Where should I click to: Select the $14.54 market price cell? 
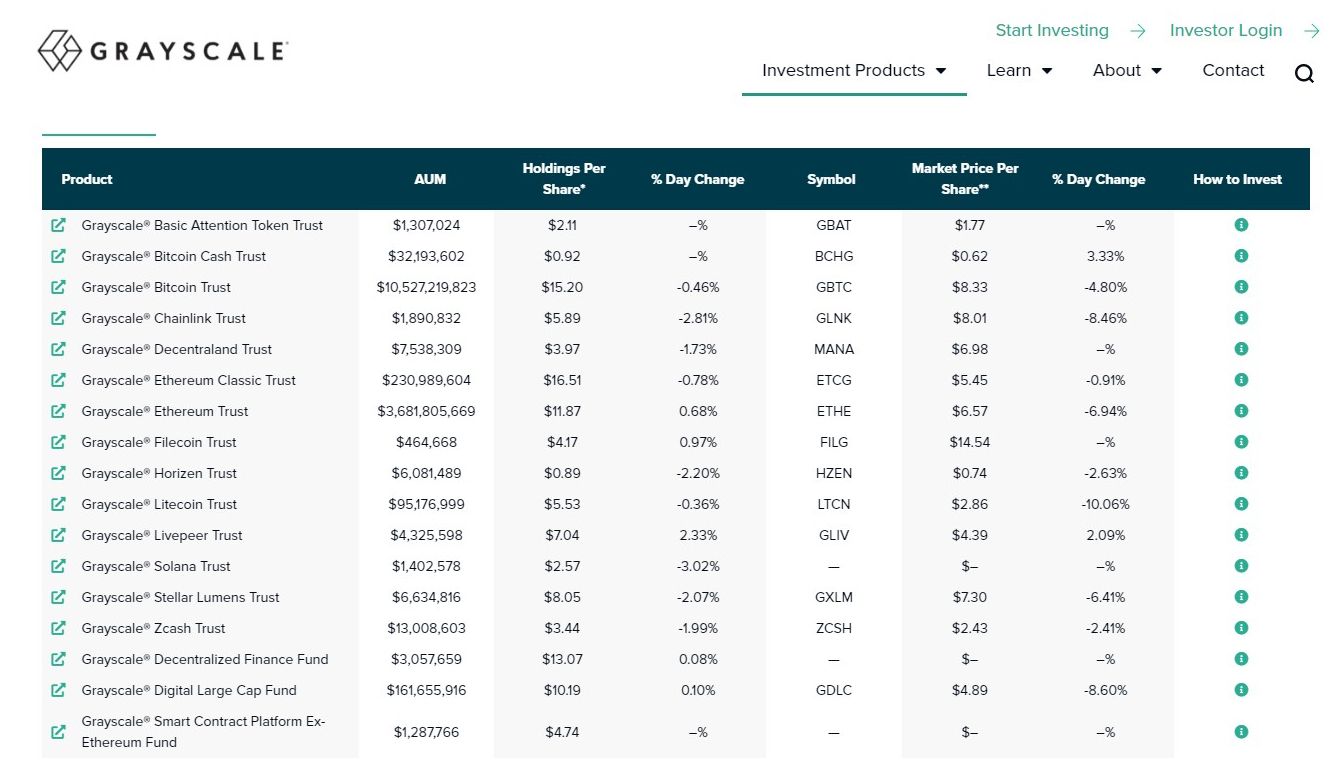click(970, 442)
